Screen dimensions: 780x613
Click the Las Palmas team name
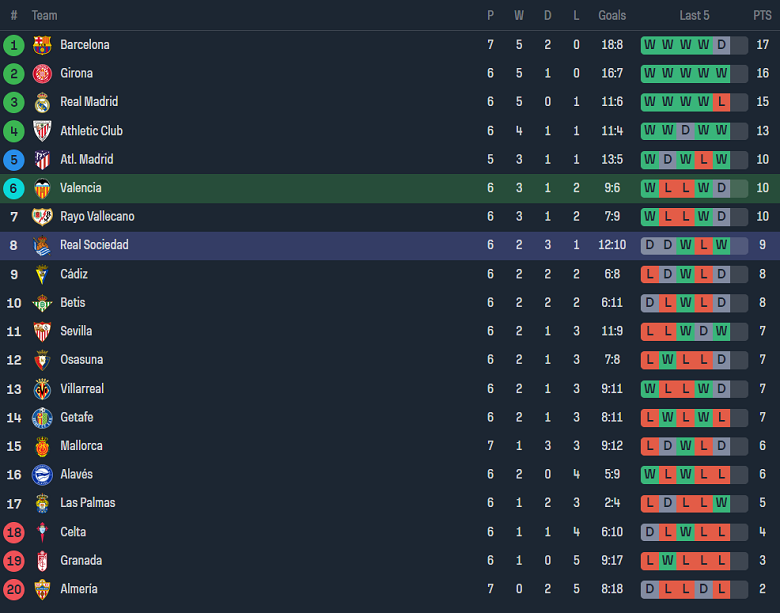point(87,503)
